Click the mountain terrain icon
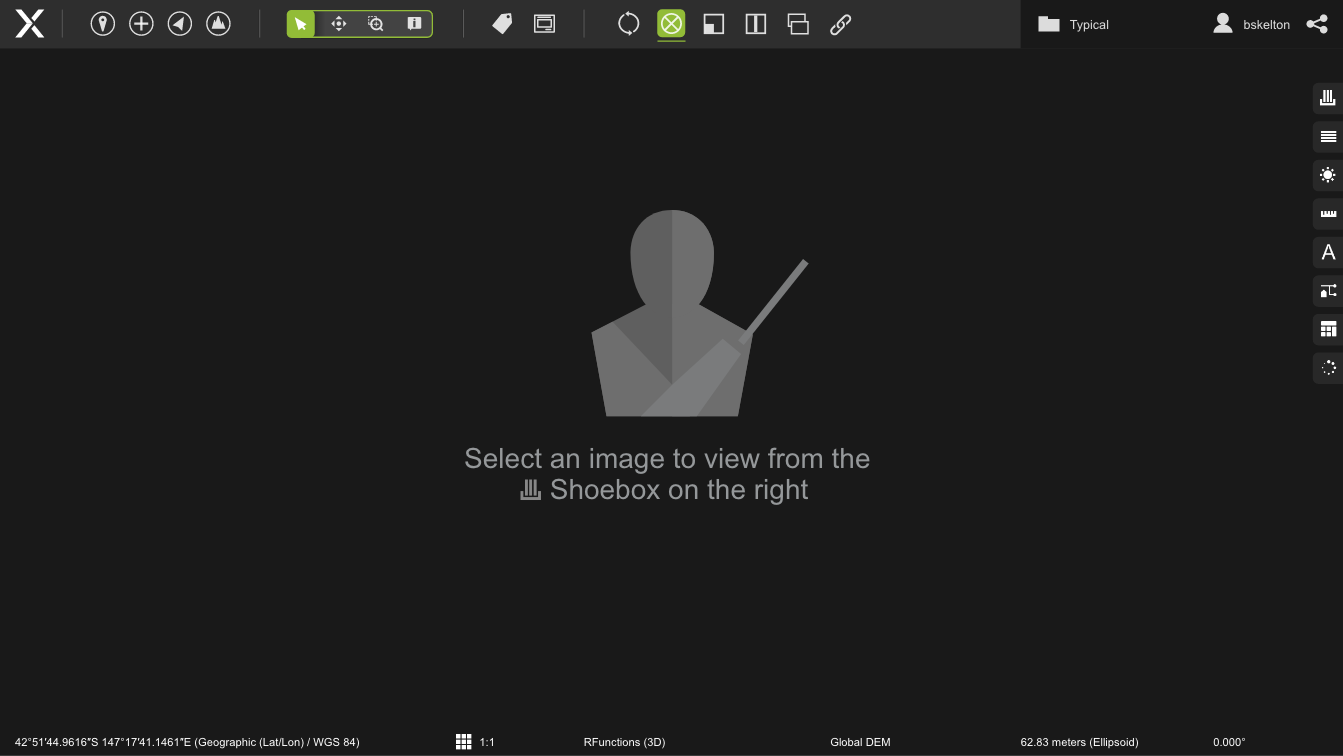The height and width of the screenshot is (756, 1343). tap(218, 24)
